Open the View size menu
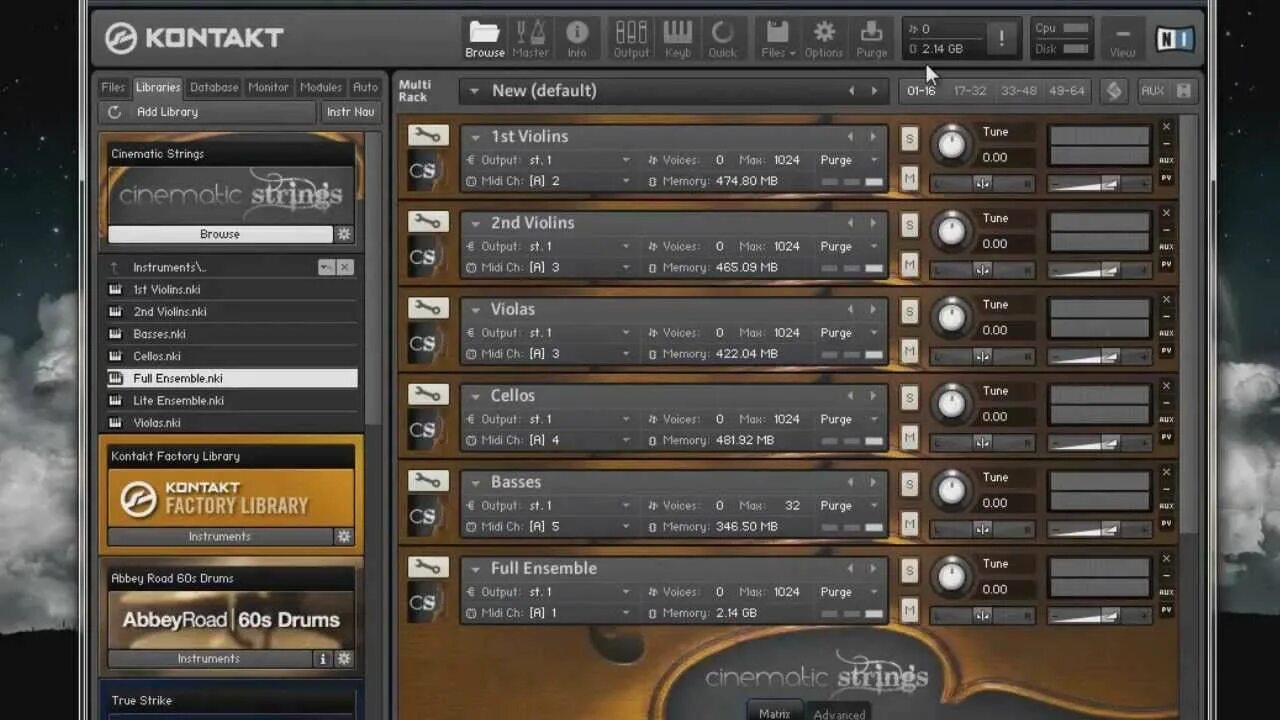This screenshot has width=1280, height=720. [1122, 39]
